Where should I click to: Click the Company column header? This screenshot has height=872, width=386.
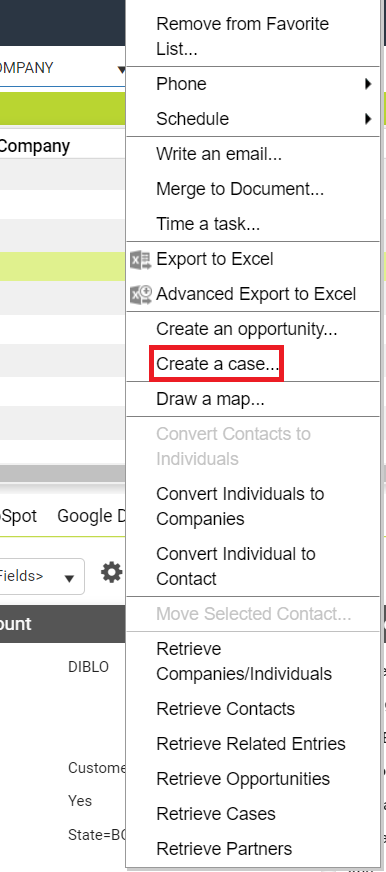click(34, 146)
